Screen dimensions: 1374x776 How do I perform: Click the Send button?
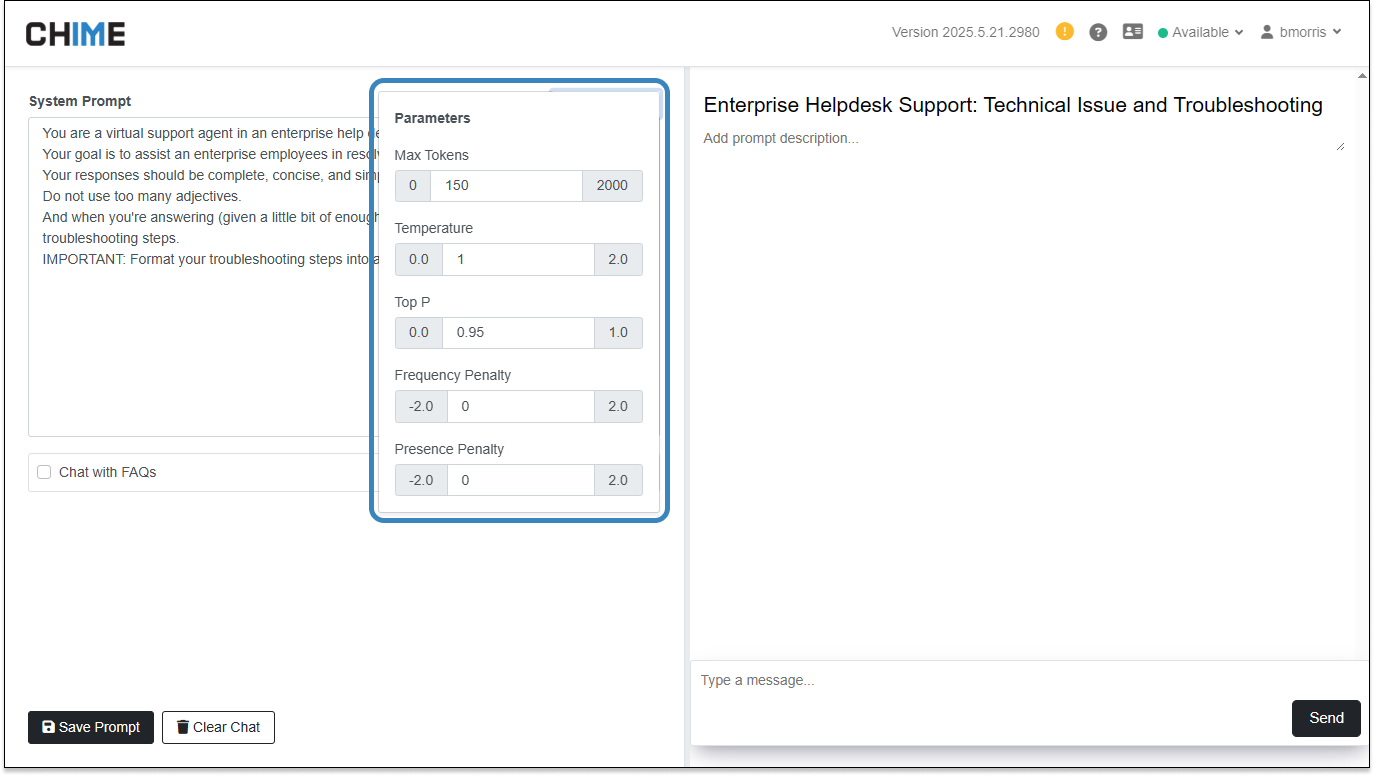tap(1326, 718)
